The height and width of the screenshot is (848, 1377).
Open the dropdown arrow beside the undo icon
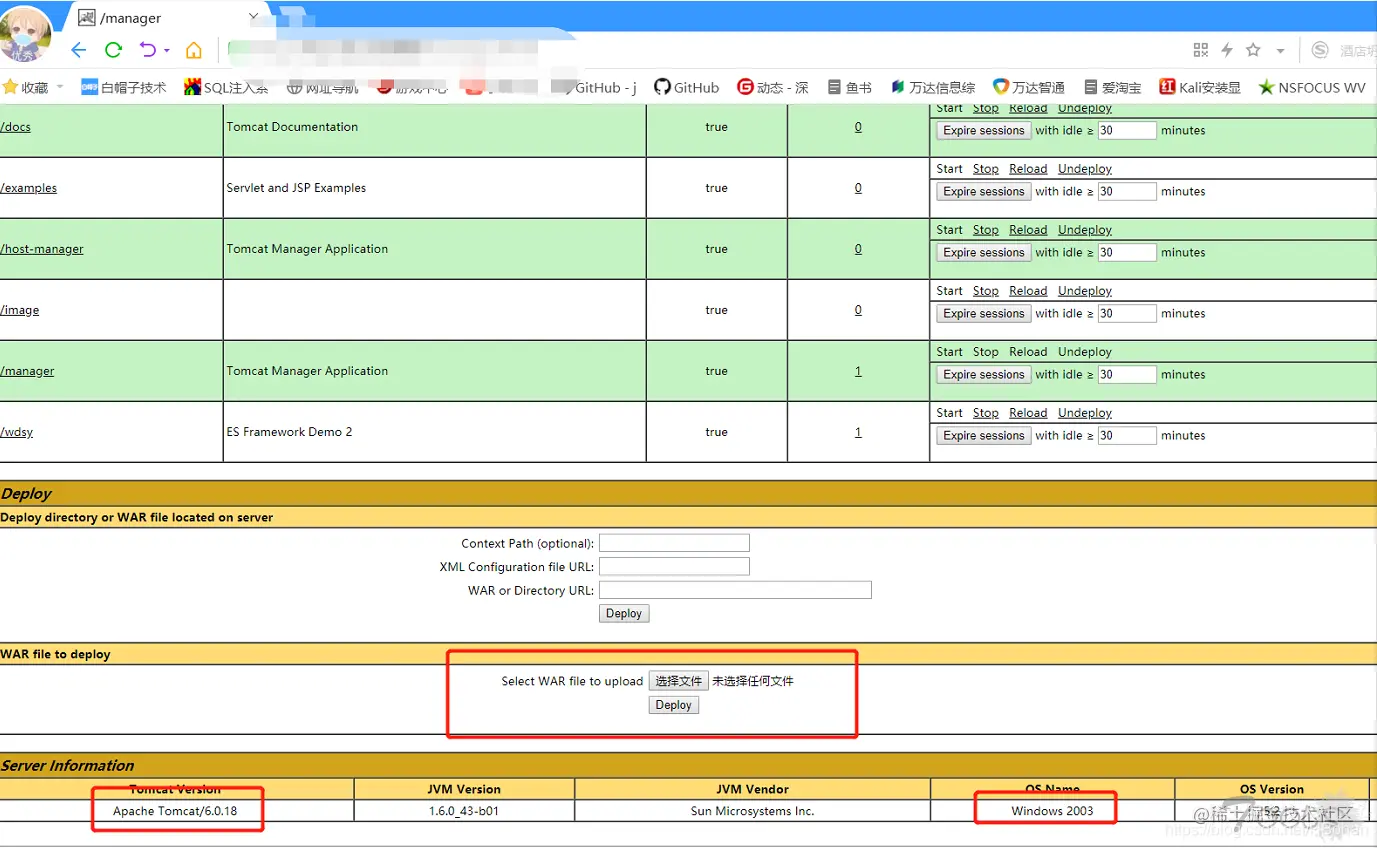coord(167,51)
